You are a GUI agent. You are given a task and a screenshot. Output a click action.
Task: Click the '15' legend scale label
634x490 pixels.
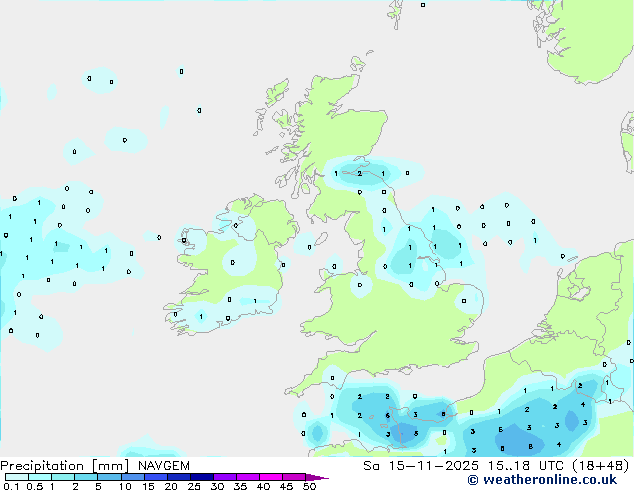(148, 486)
